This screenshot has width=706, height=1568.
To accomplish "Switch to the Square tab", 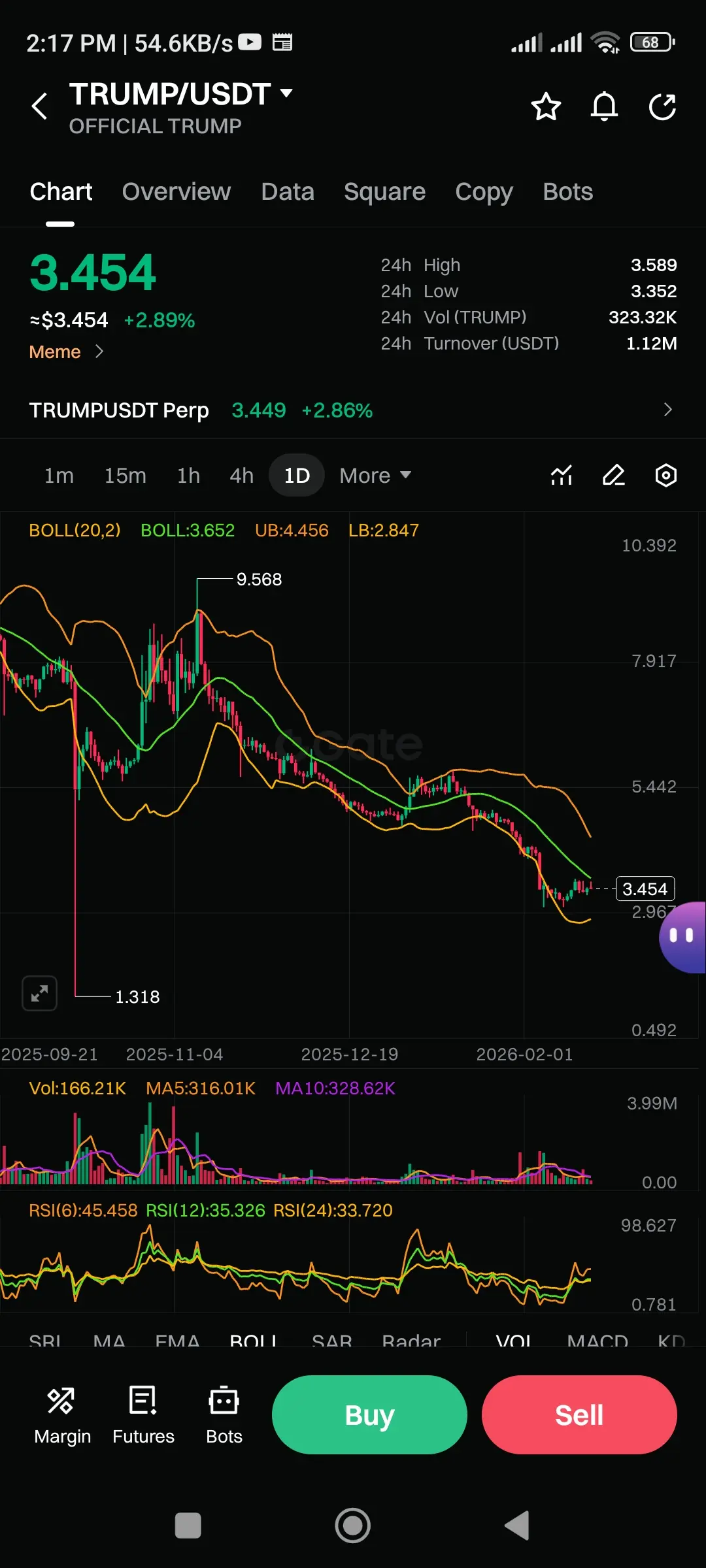I will [x=384, y=192].
